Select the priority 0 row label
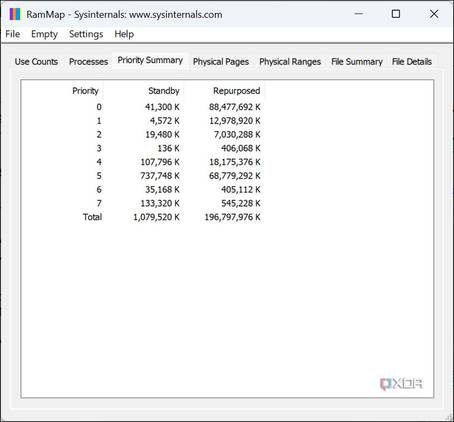This screenshot has height=422, width=454. (99, 107)
